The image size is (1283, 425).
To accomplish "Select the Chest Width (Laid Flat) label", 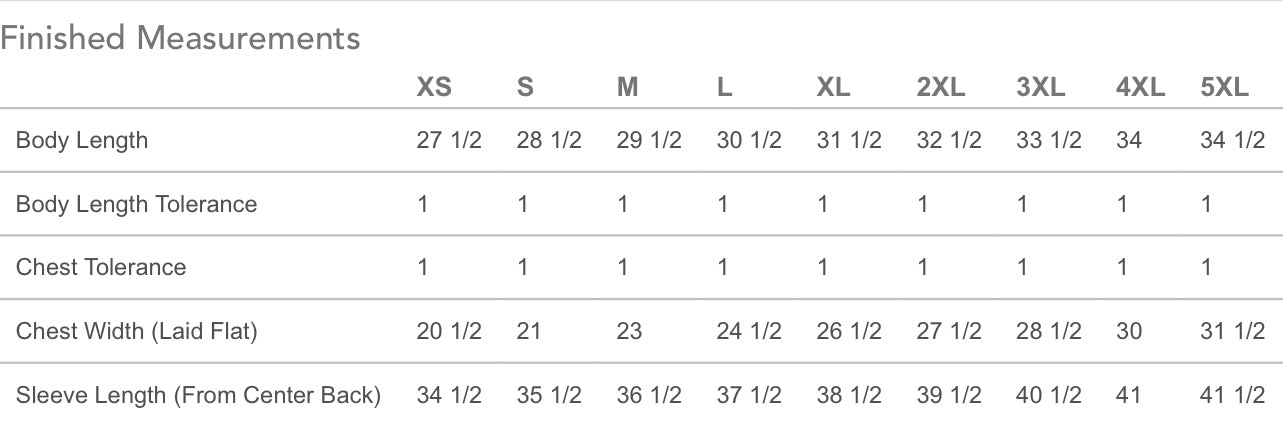I will click(x=136, y=331).
